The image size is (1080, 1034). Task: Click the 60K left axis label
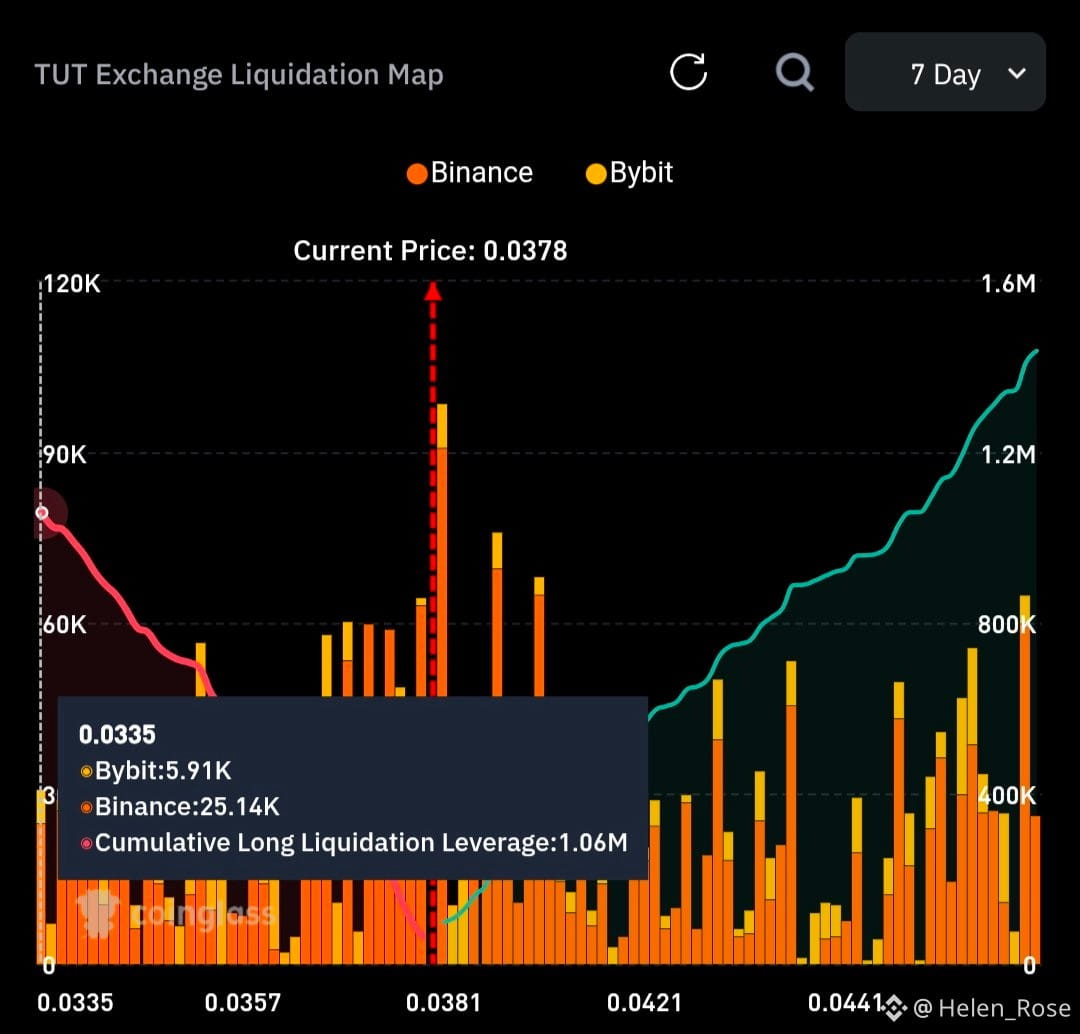coord(65,625)
